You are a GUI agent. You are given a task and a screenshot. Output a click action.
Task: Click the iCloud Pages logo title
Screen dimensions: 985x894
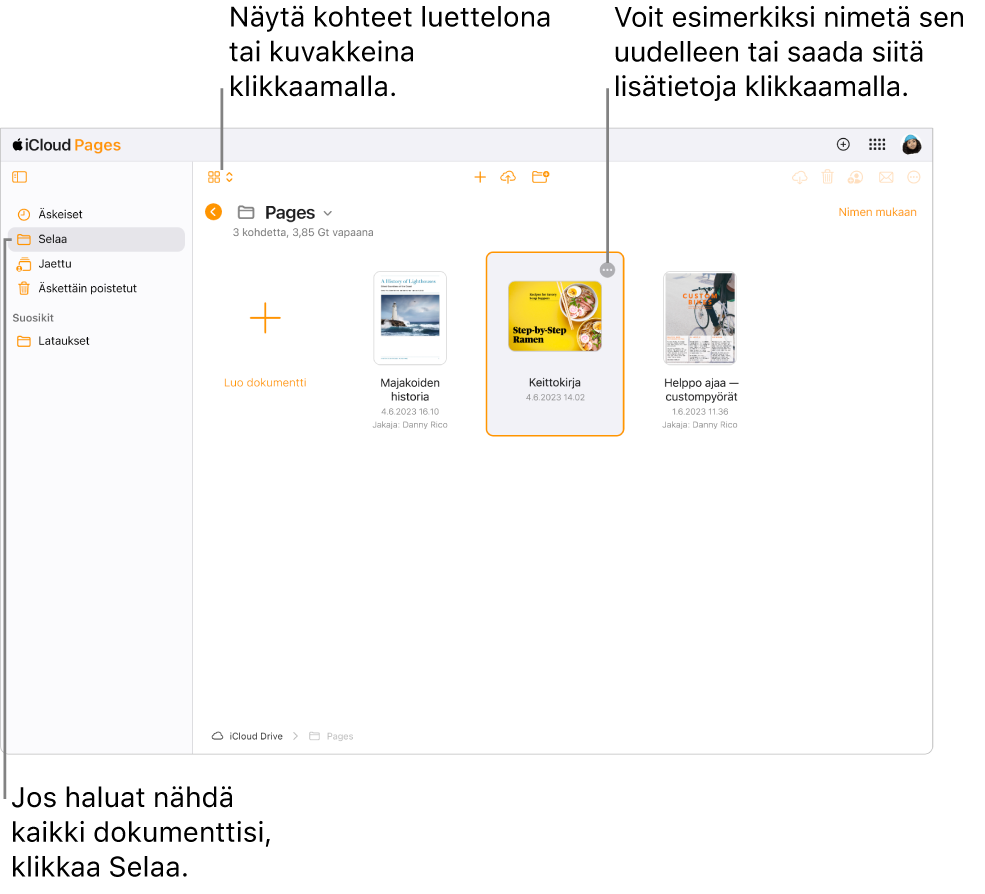pos(67,145)
